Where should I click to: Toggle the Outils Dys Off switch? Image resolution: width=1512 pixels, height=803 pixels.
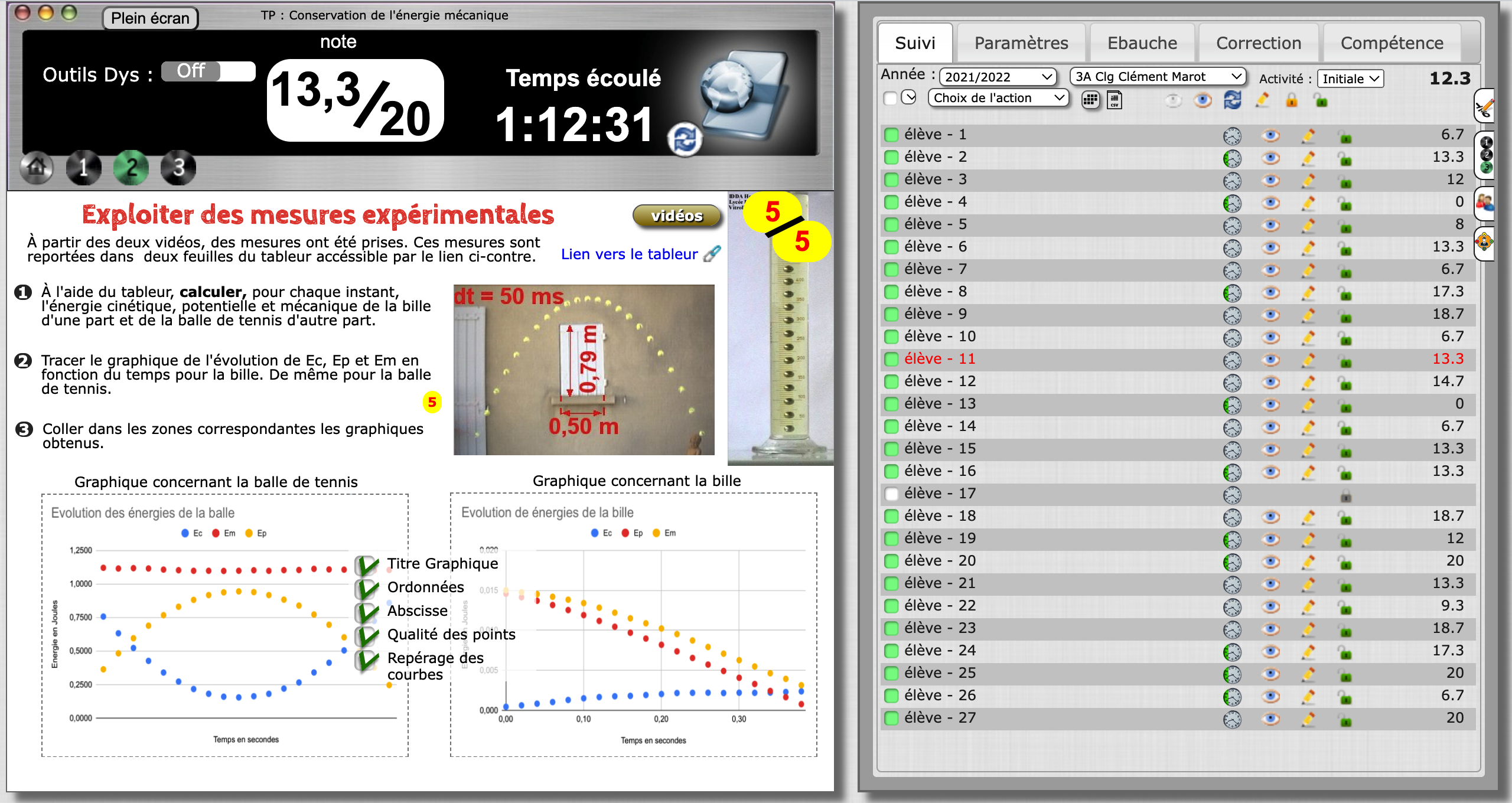click(x=208, y=71)
